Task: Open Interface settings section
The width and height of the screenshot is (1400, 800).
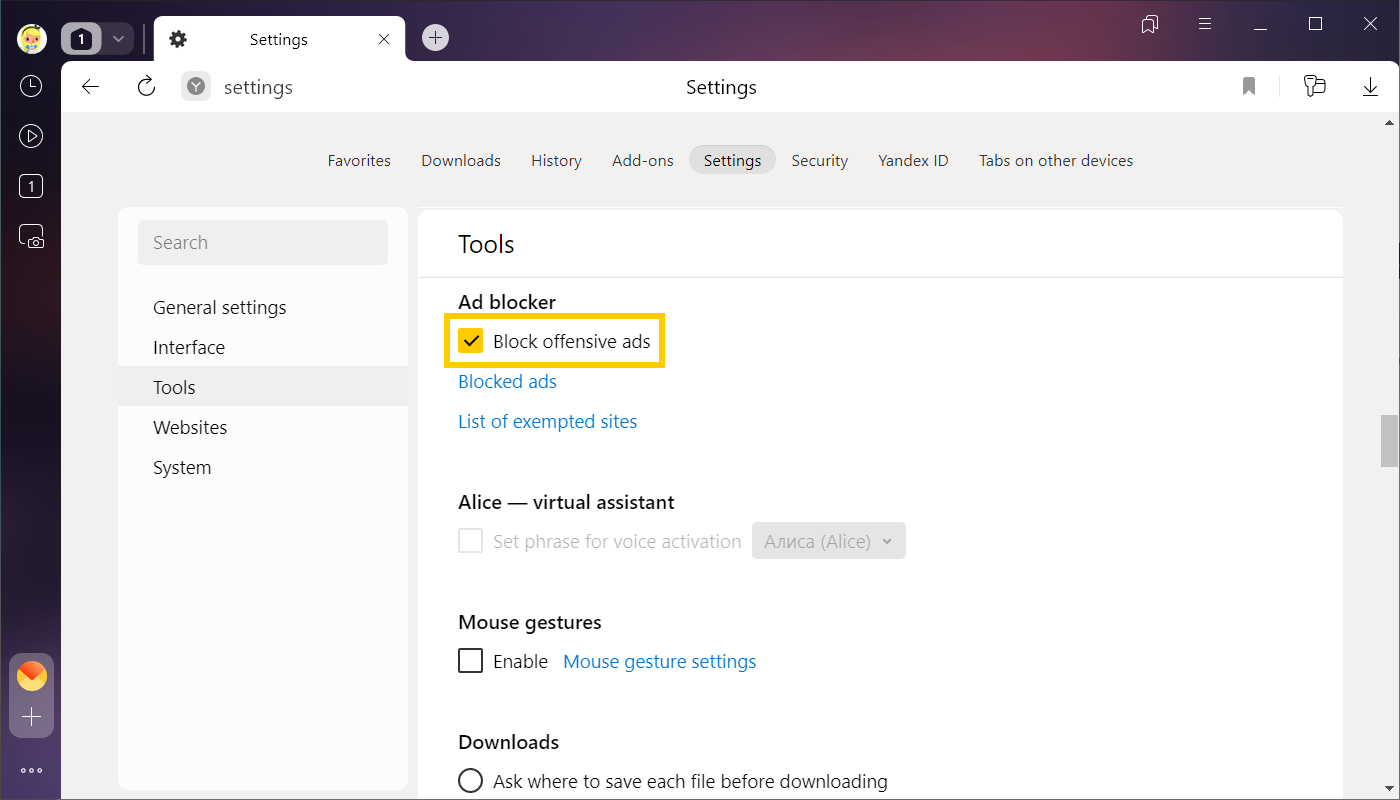Action: pos(263,347)
